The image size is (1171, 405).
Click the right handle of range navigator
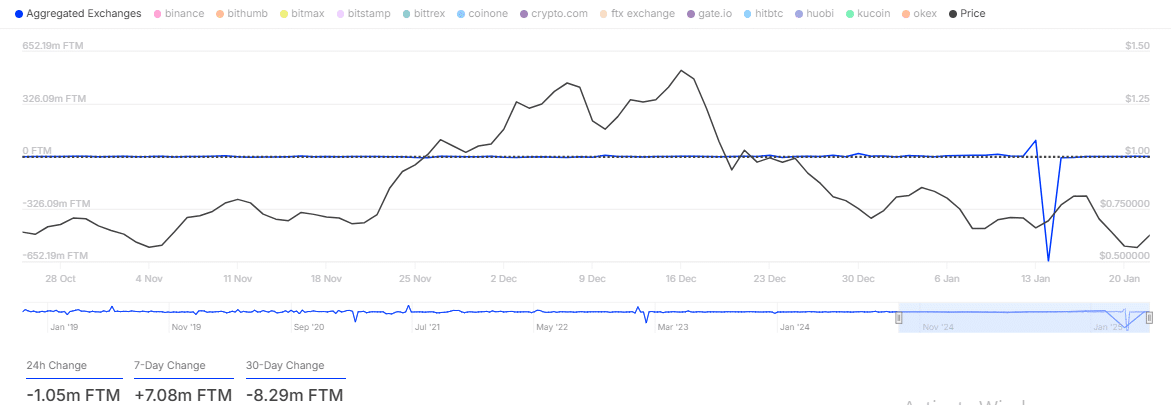pos(1149,317)
